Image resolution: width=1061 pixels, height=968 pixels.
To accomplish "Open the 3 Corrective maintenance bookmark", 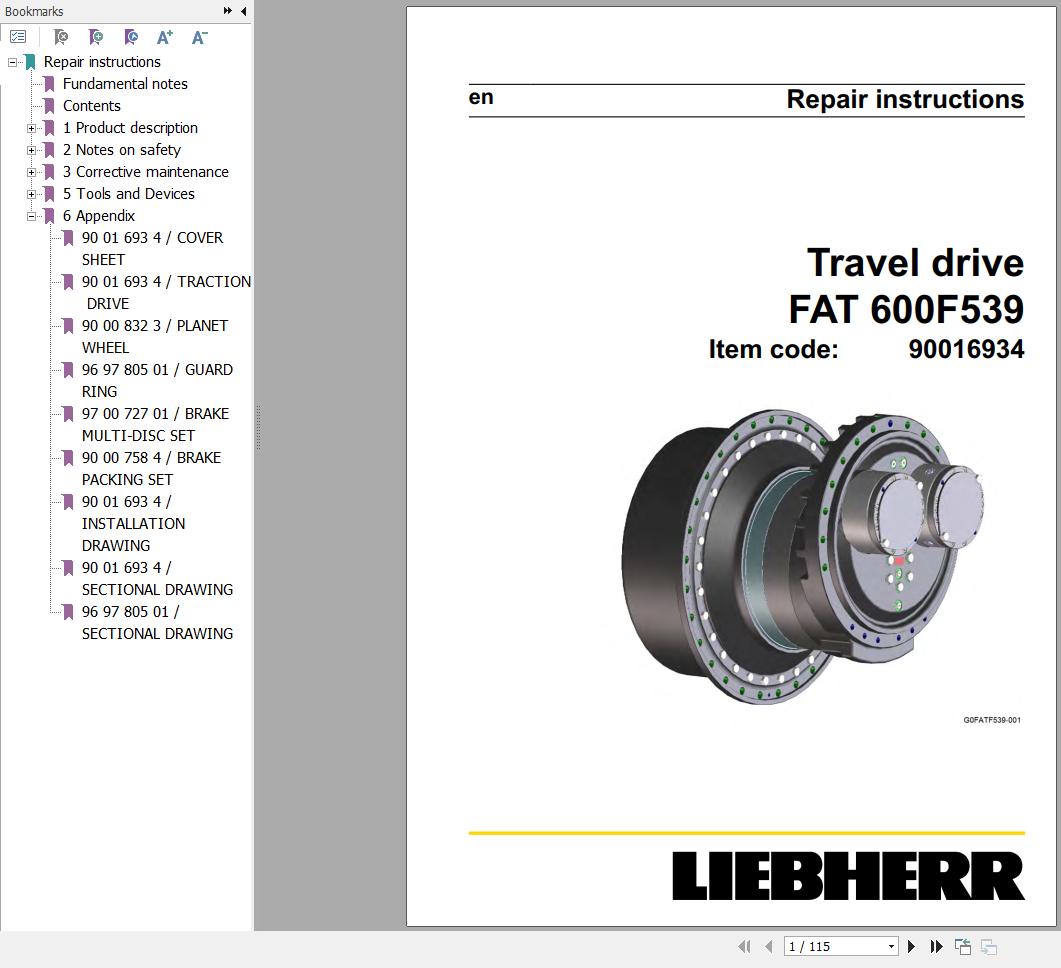I will pyautogui.click(x=145, y=172).
